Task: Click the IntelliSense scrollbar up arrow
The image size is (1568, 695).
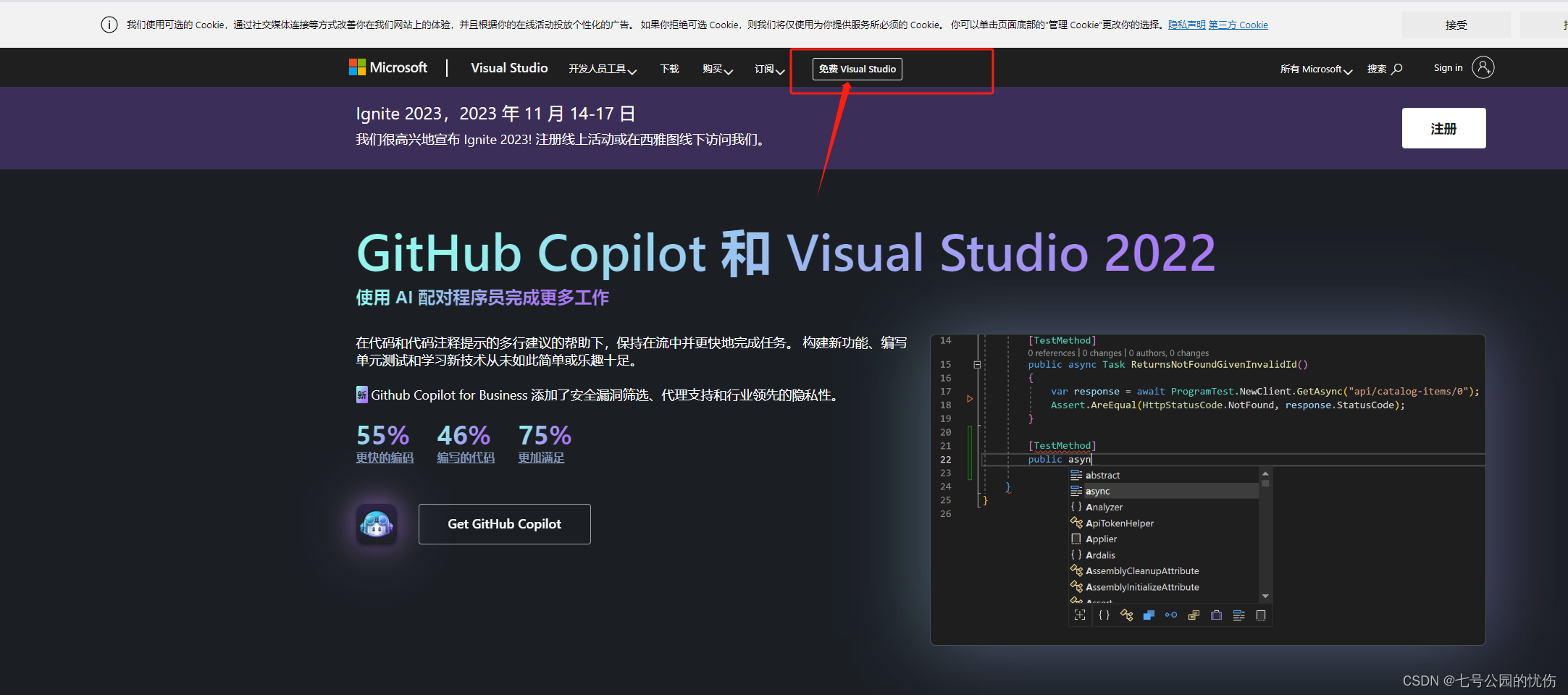Action: [1265, 473]
